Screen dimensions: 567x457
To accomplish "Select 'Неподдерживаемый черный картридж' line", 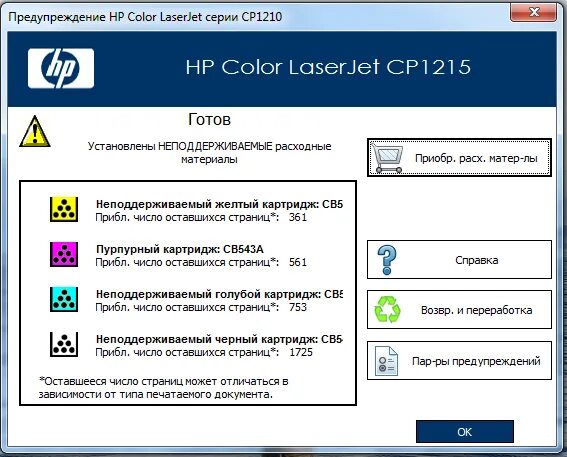I will click(x=219, y=339).
